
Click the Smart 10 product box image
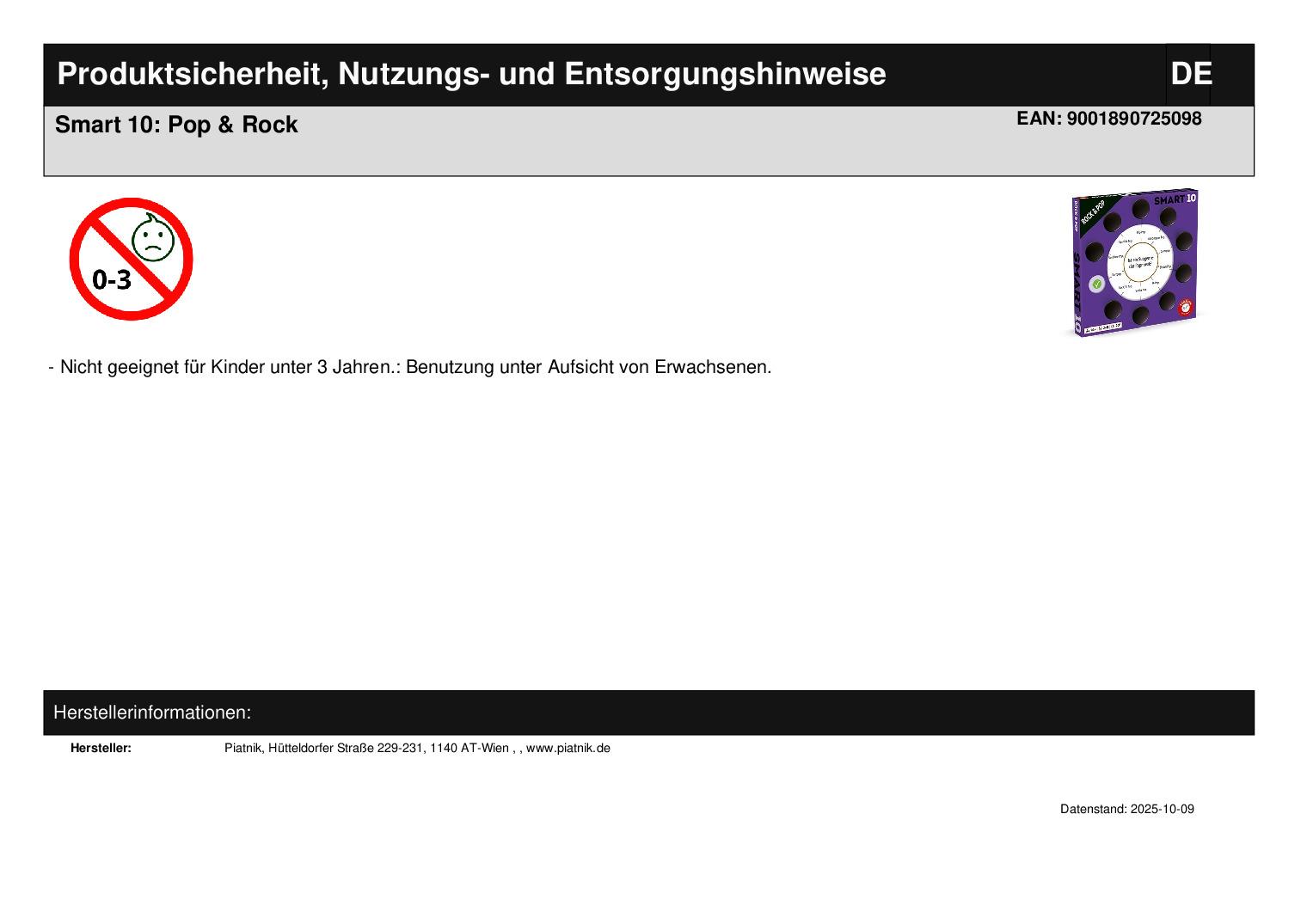click(x=1133, y=263)
